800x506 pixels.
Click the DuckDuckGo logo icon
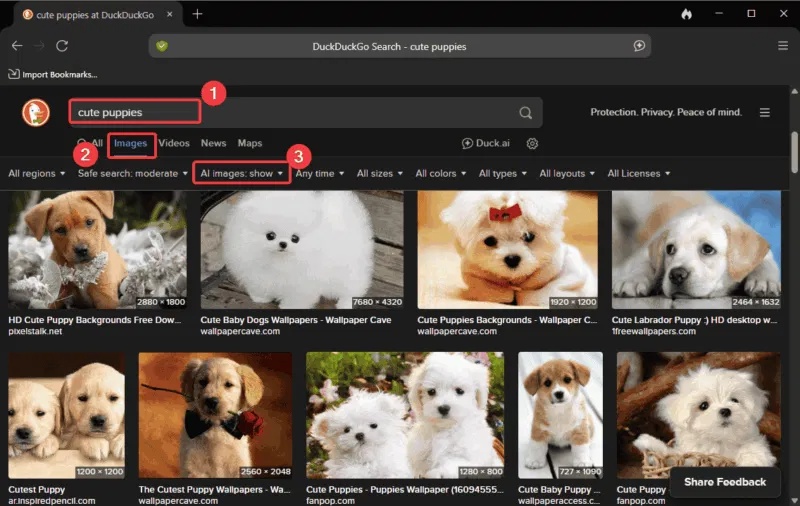click(36, 113)
